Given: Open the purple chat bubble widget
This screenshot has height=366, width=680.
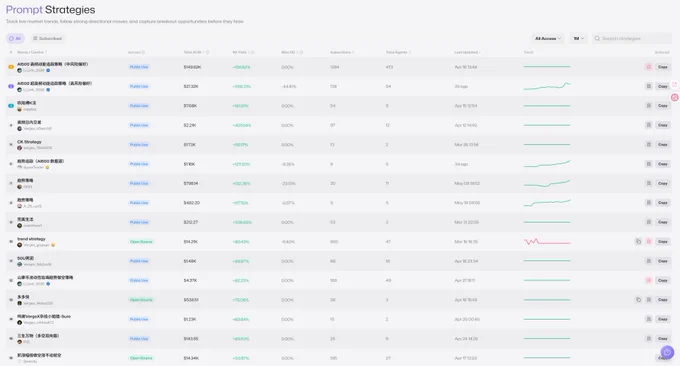Looking at the screenshot, I should tap(667, 352).
